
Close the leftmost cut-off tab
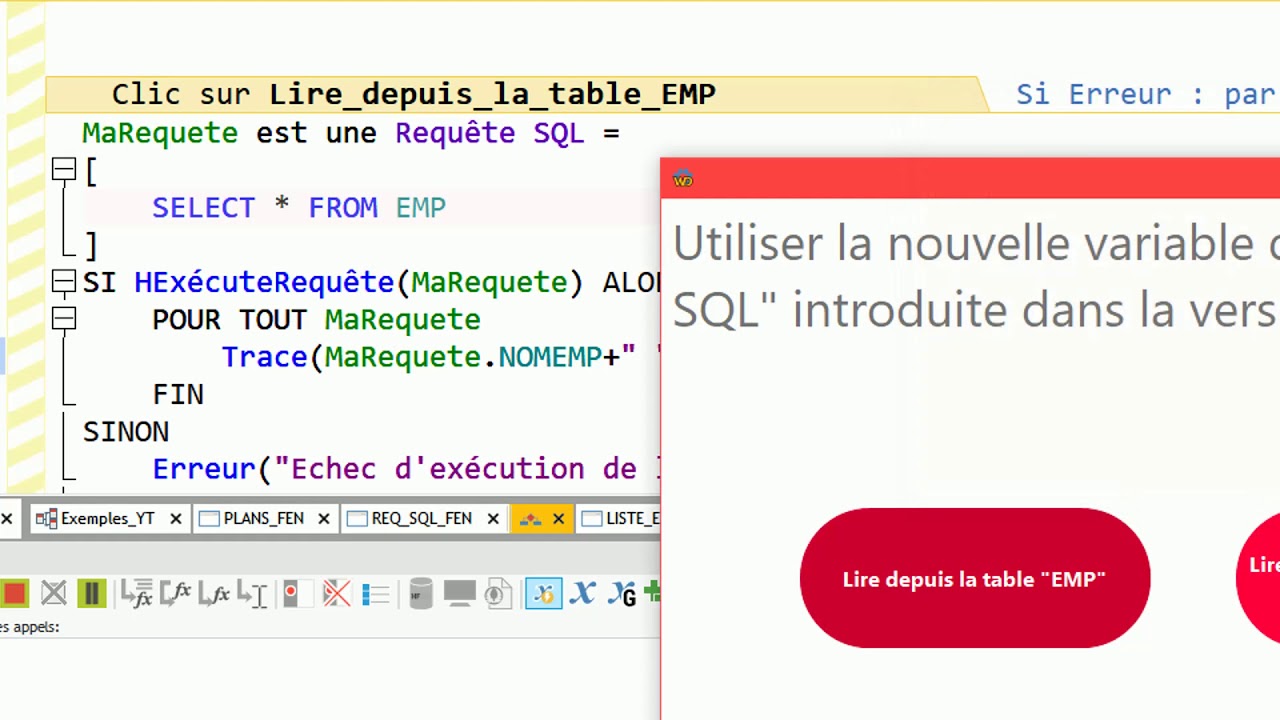pyautogui.click(x=6, y=518)
